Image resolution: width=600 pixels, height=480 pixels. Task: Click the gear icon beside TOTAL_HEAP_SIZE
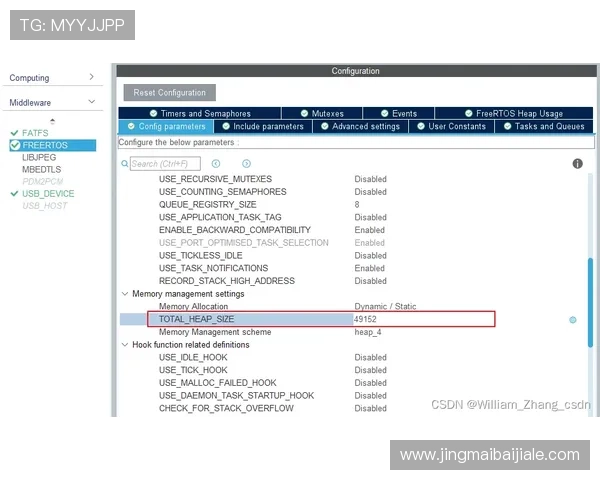pos(573,320)
